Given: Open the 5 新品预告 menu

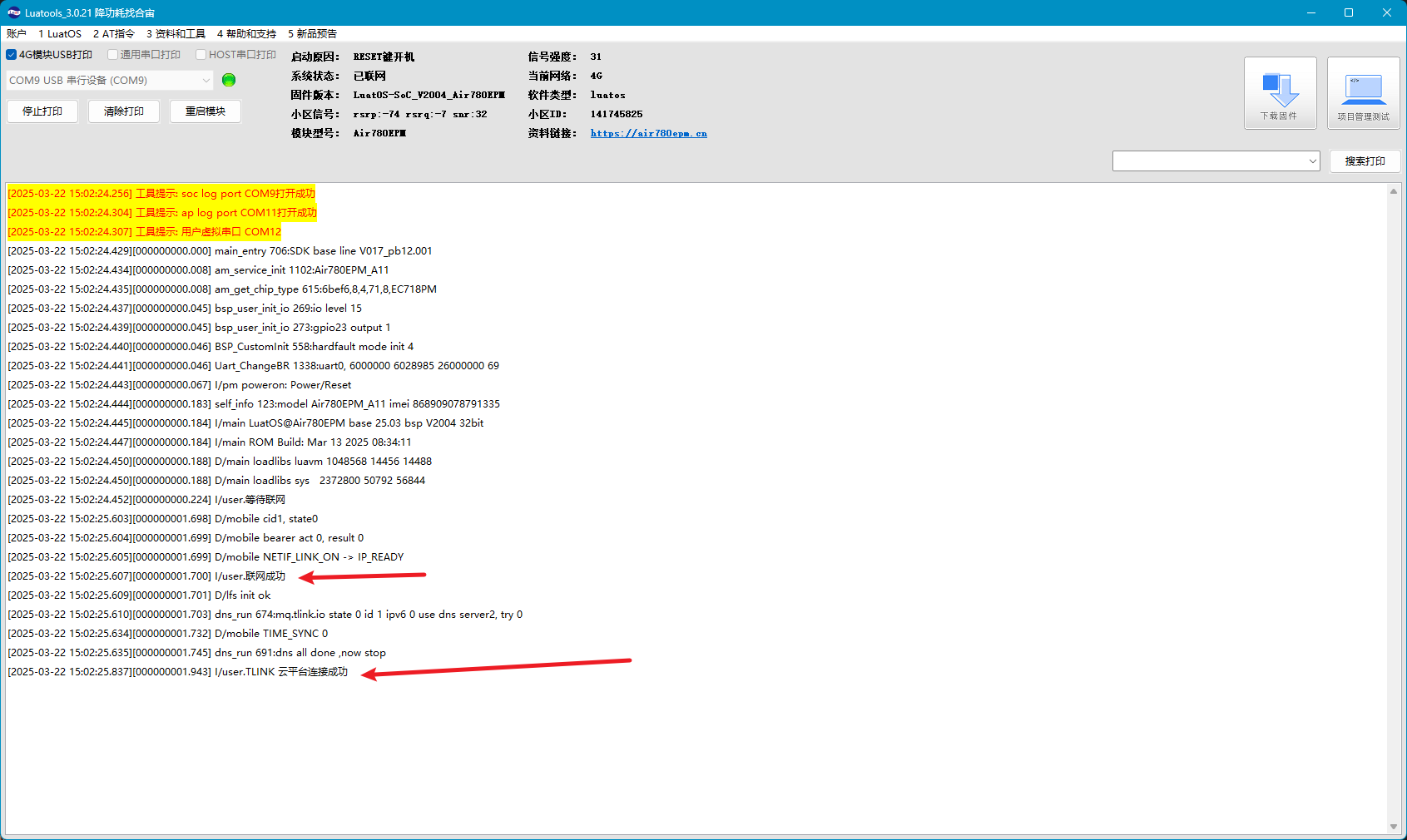Looking at the screenshot, I should tap(312, 34).
